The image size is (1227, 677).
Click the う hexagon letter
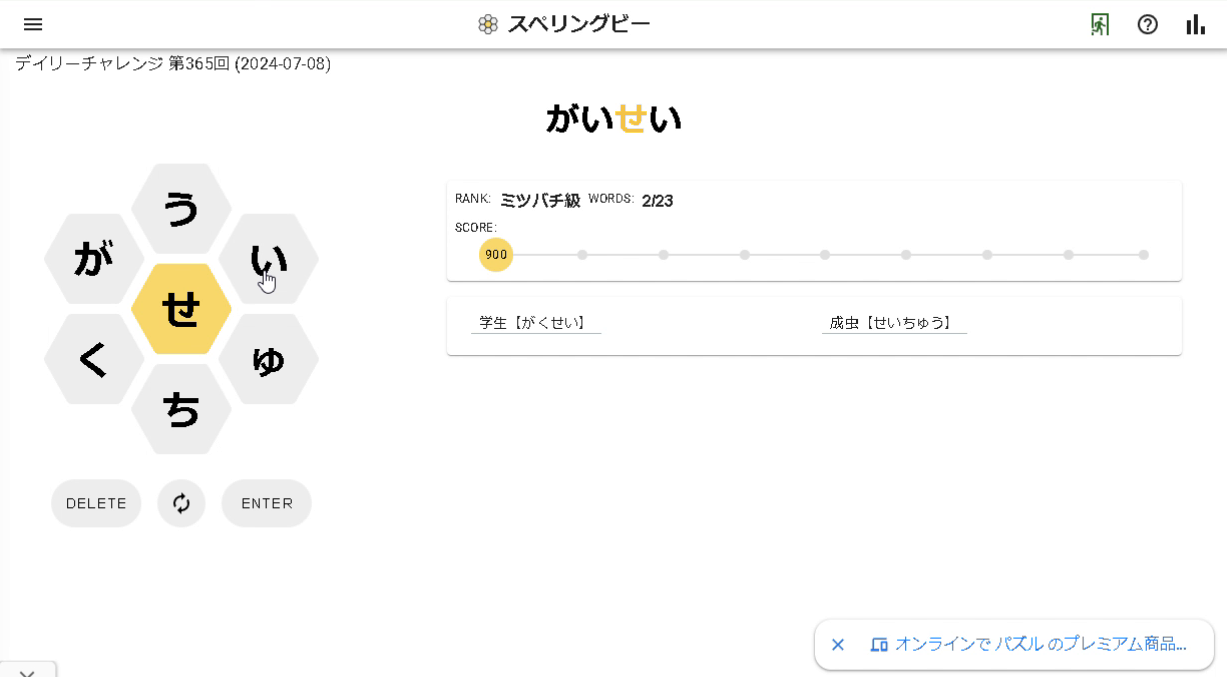(x=181, y=208)
